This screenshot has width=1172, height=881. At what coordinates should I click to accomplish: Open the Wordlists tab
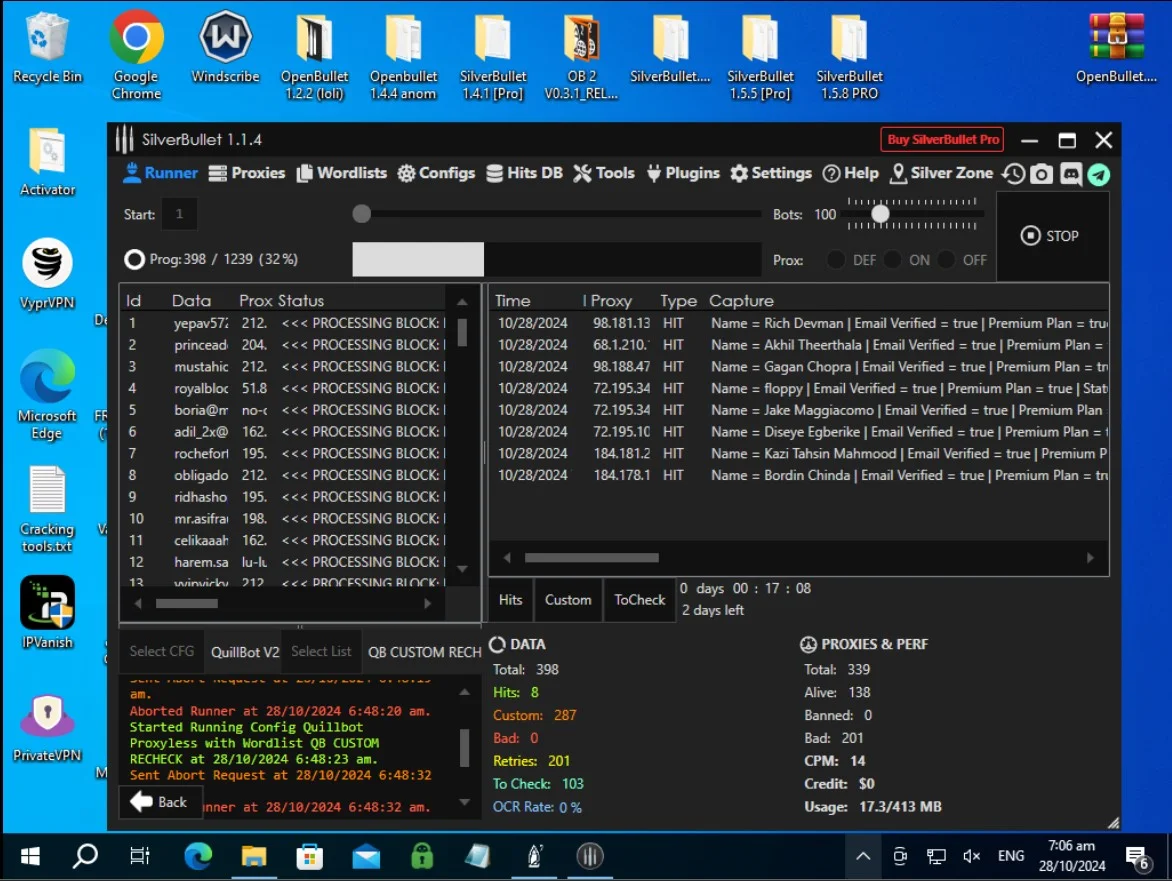click(342, 173)
